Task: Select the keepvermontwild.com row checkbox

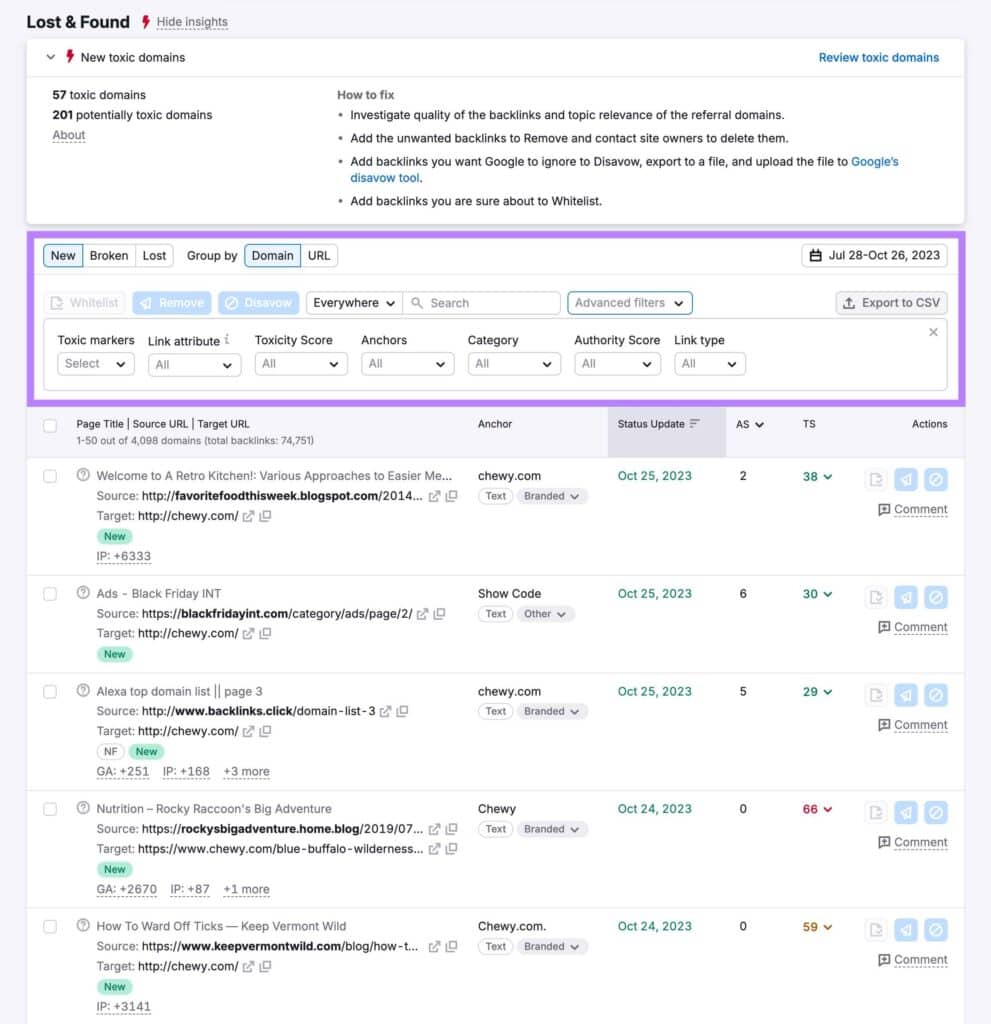Action: coord(50,927)
